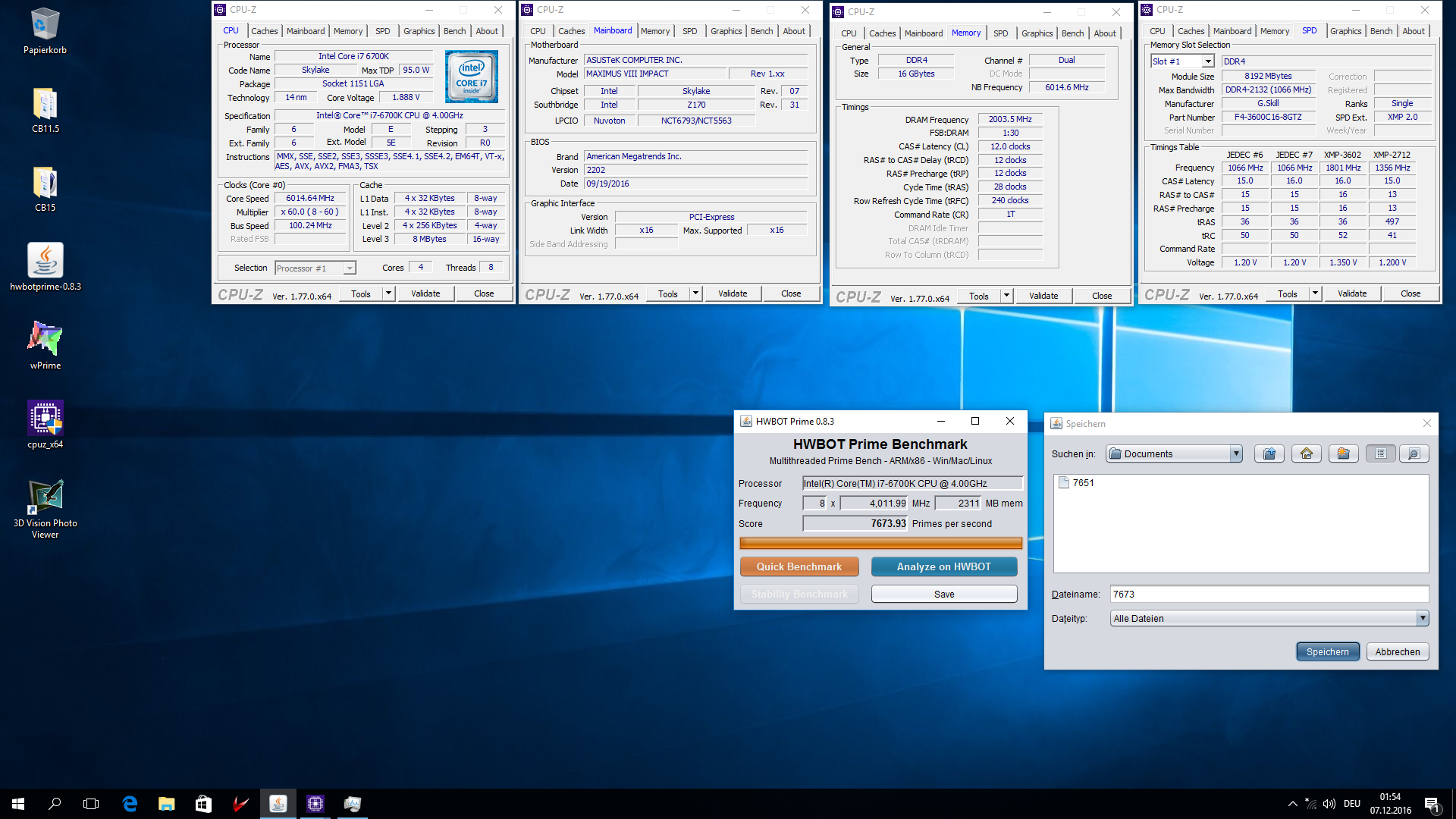Open the Papierkorb desktop icon

point(45,32)
